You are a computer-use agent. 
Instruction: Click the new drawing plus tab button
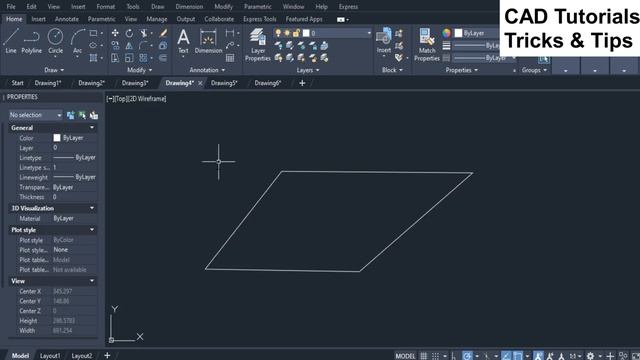pos(302,83)
